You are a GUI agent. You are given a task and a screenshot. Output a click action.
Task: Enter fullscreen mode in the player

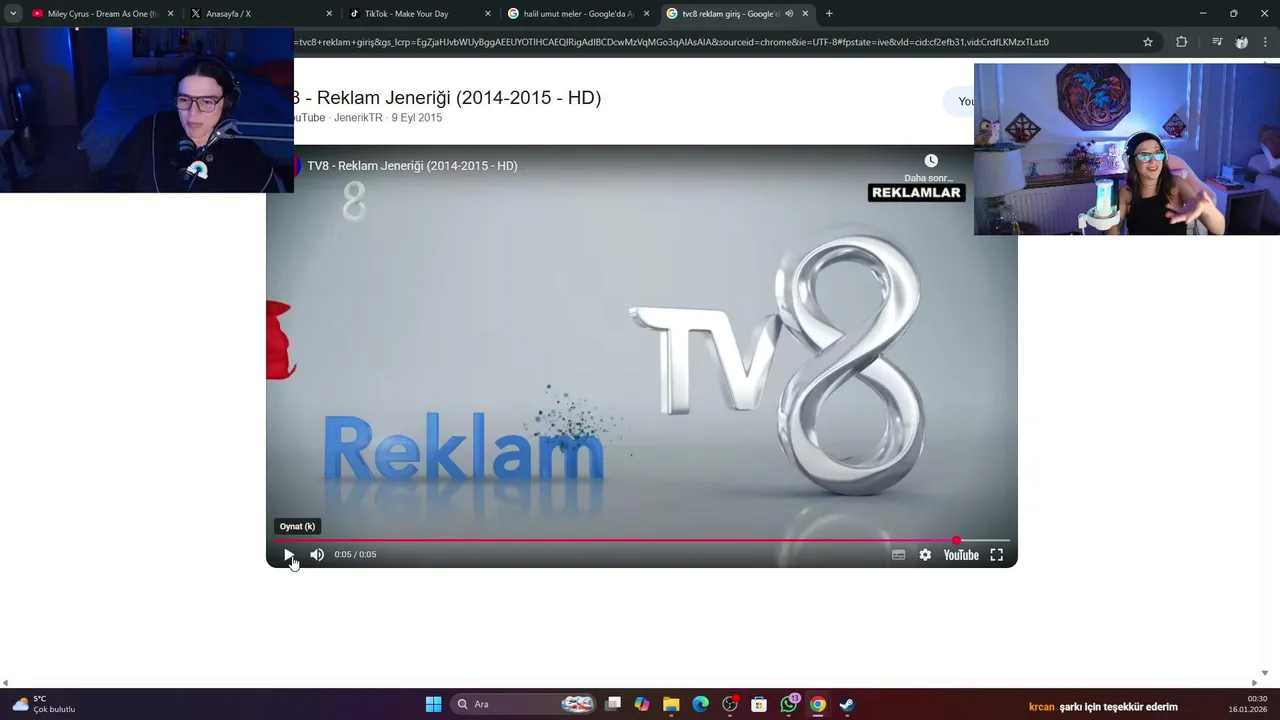click(997, 555)
